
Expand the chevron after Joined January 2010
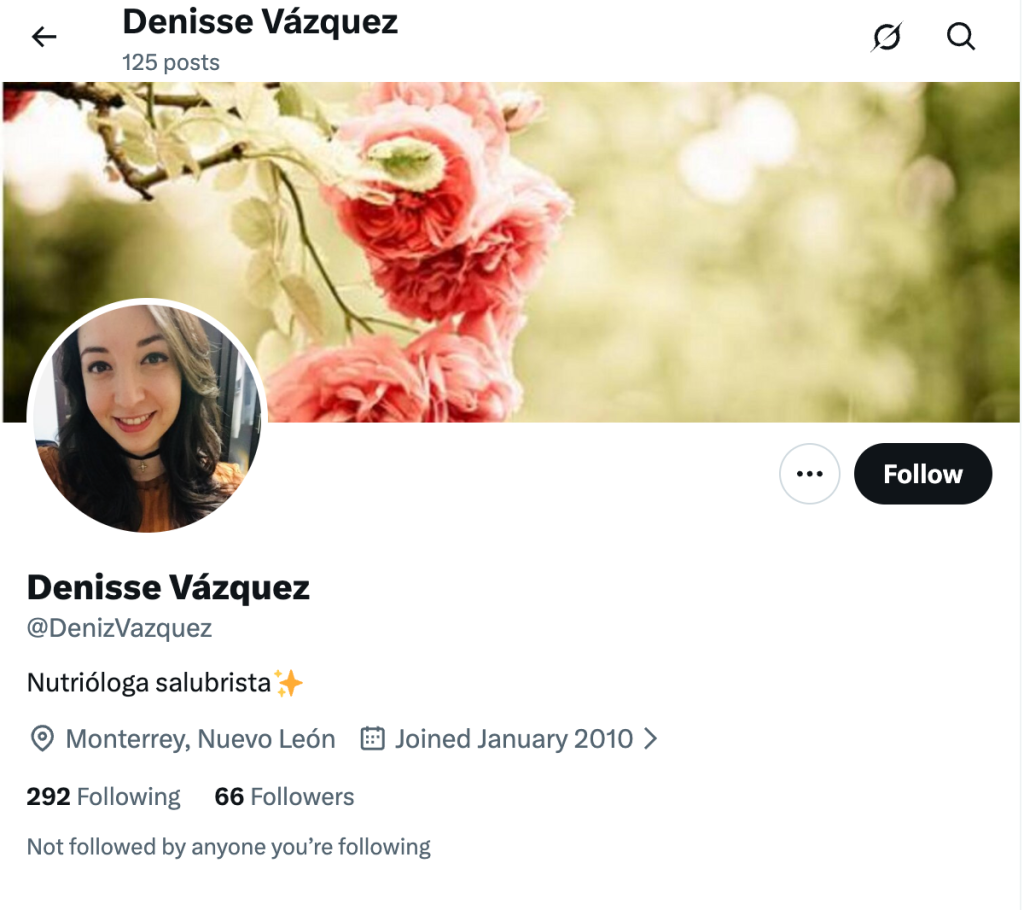click(x=651, y=740)
